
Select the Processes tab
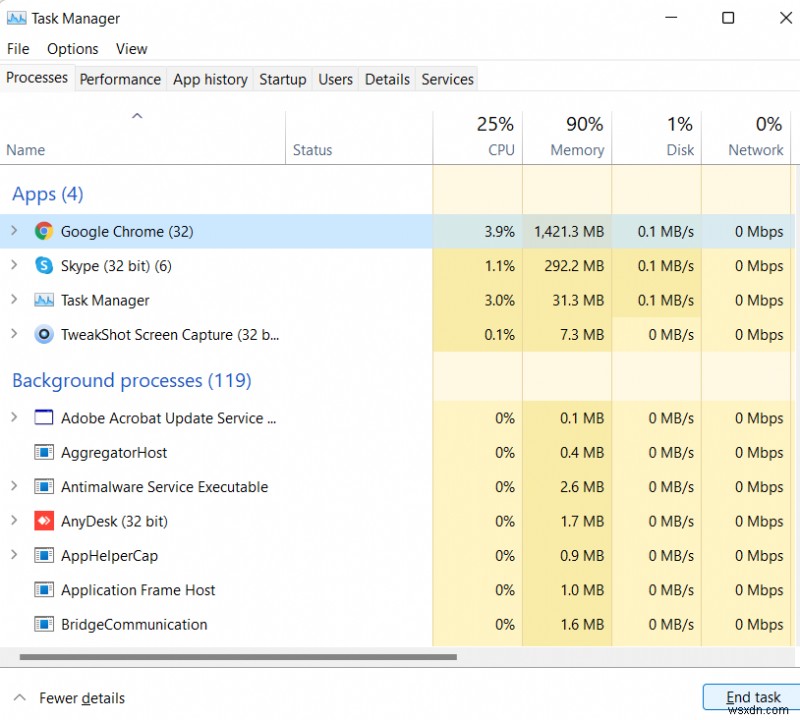37,78
